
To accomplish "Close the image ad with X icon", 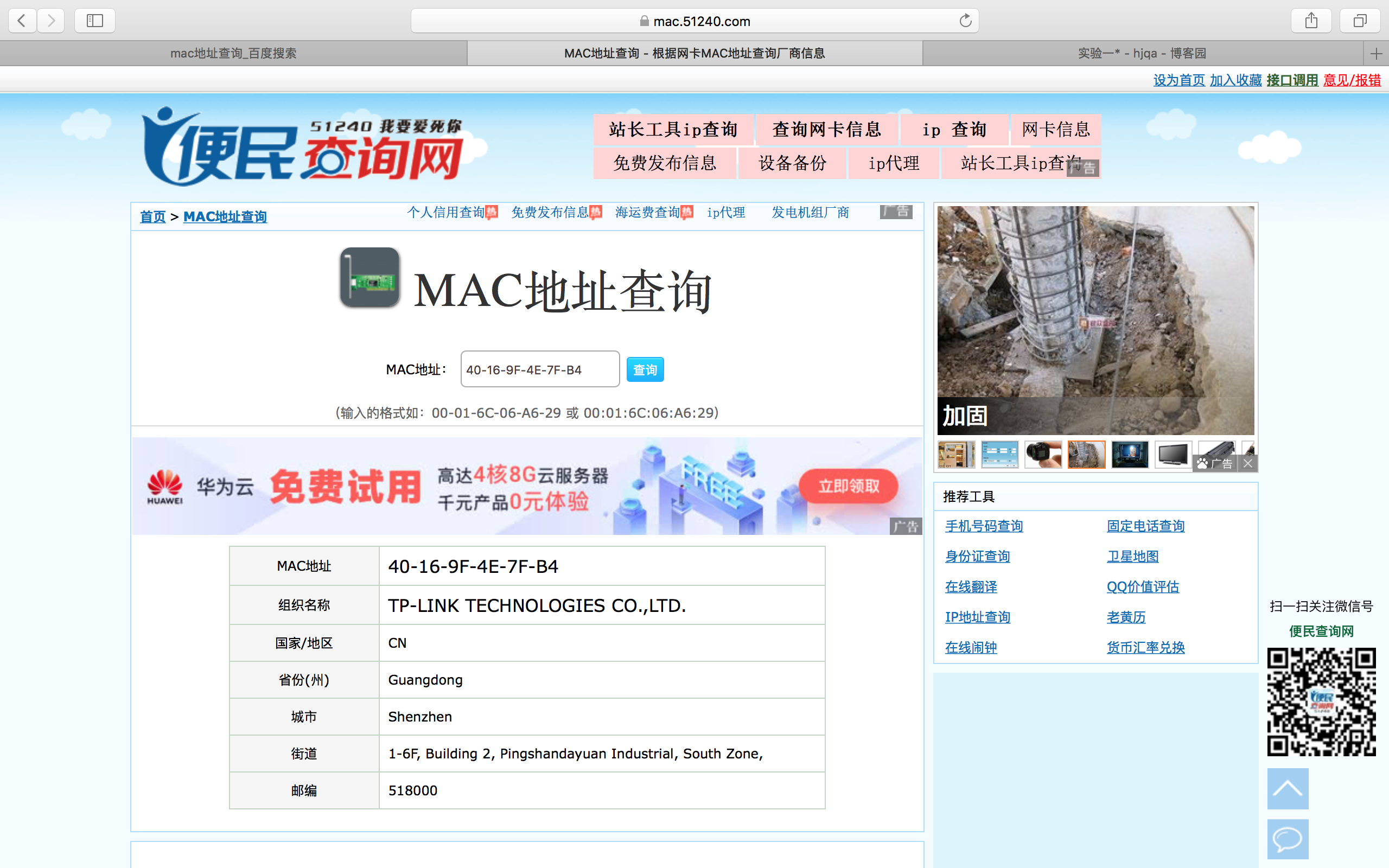I will [1248, 463].
